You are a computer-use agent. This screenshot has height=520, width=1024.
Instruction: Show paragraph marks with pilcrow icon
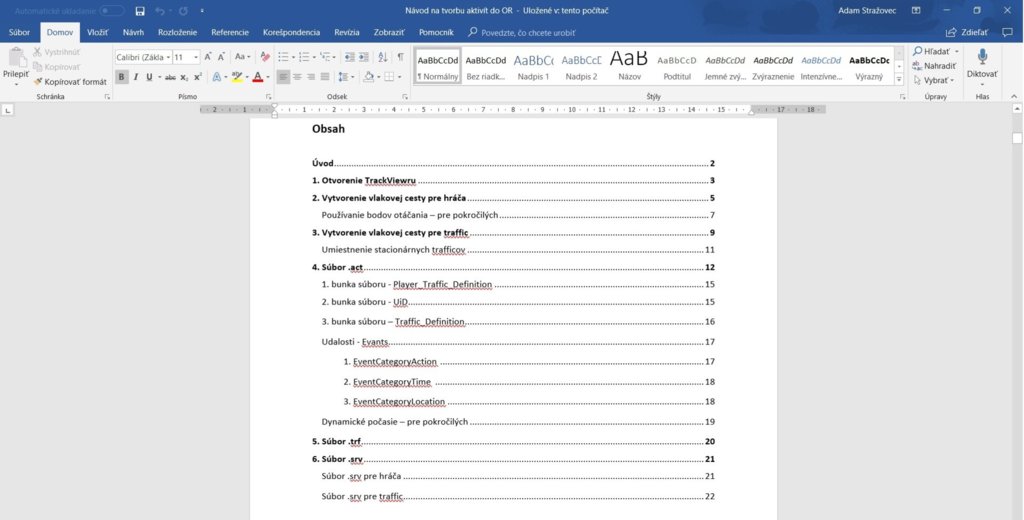(400, 57)
